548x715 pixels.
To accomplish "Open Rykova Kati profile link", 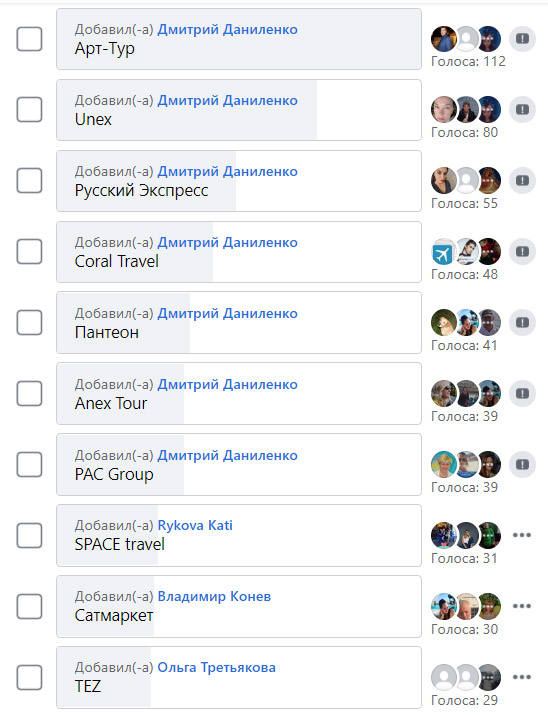I will [195, 525].
